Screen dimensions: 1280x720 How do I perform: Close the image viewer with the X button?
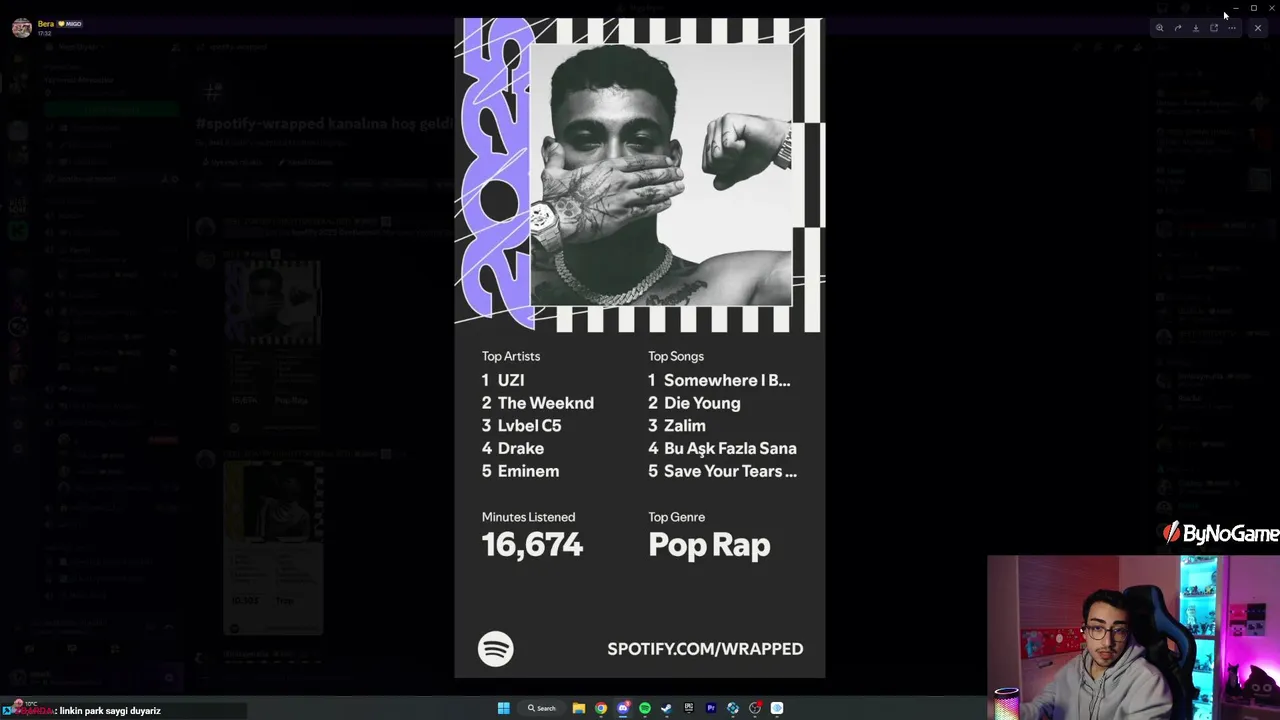click(1258, 28)
